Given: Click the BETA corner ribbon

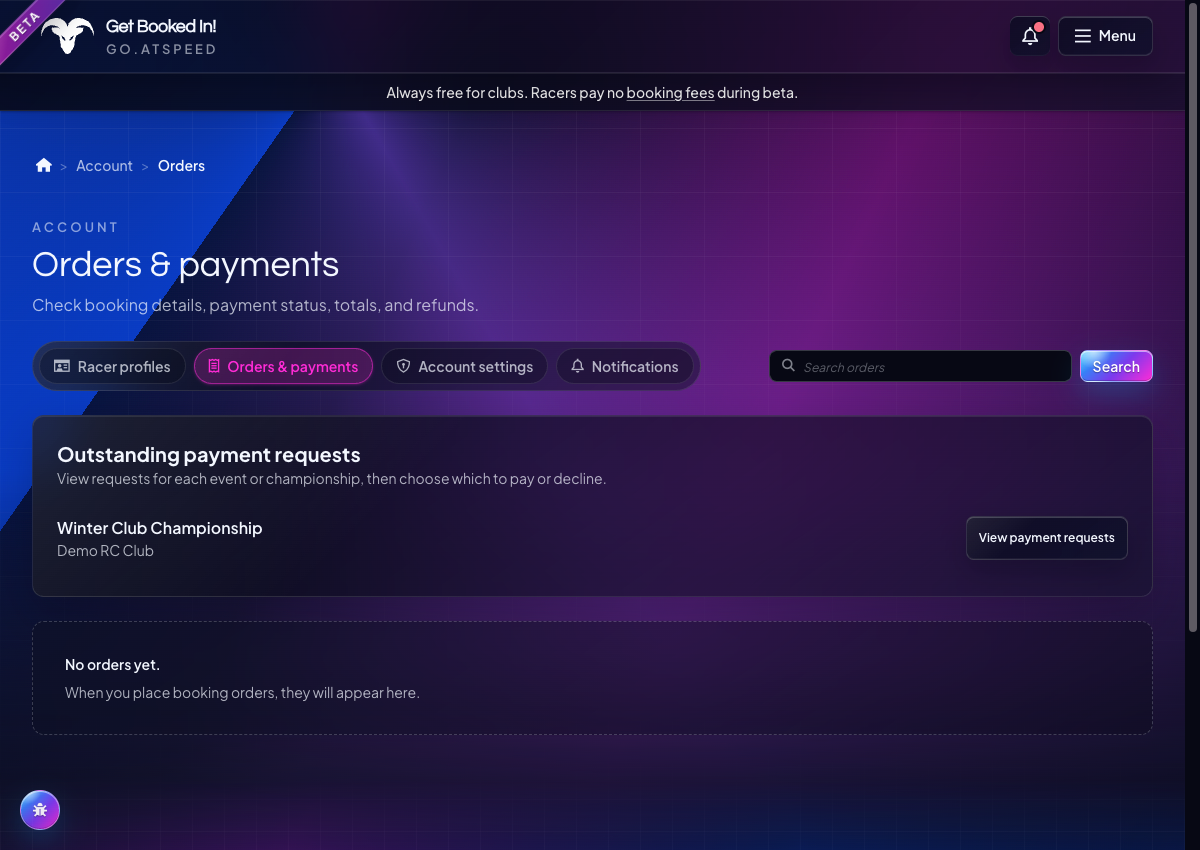Looking at the screenshot, I should coord(25,27).
